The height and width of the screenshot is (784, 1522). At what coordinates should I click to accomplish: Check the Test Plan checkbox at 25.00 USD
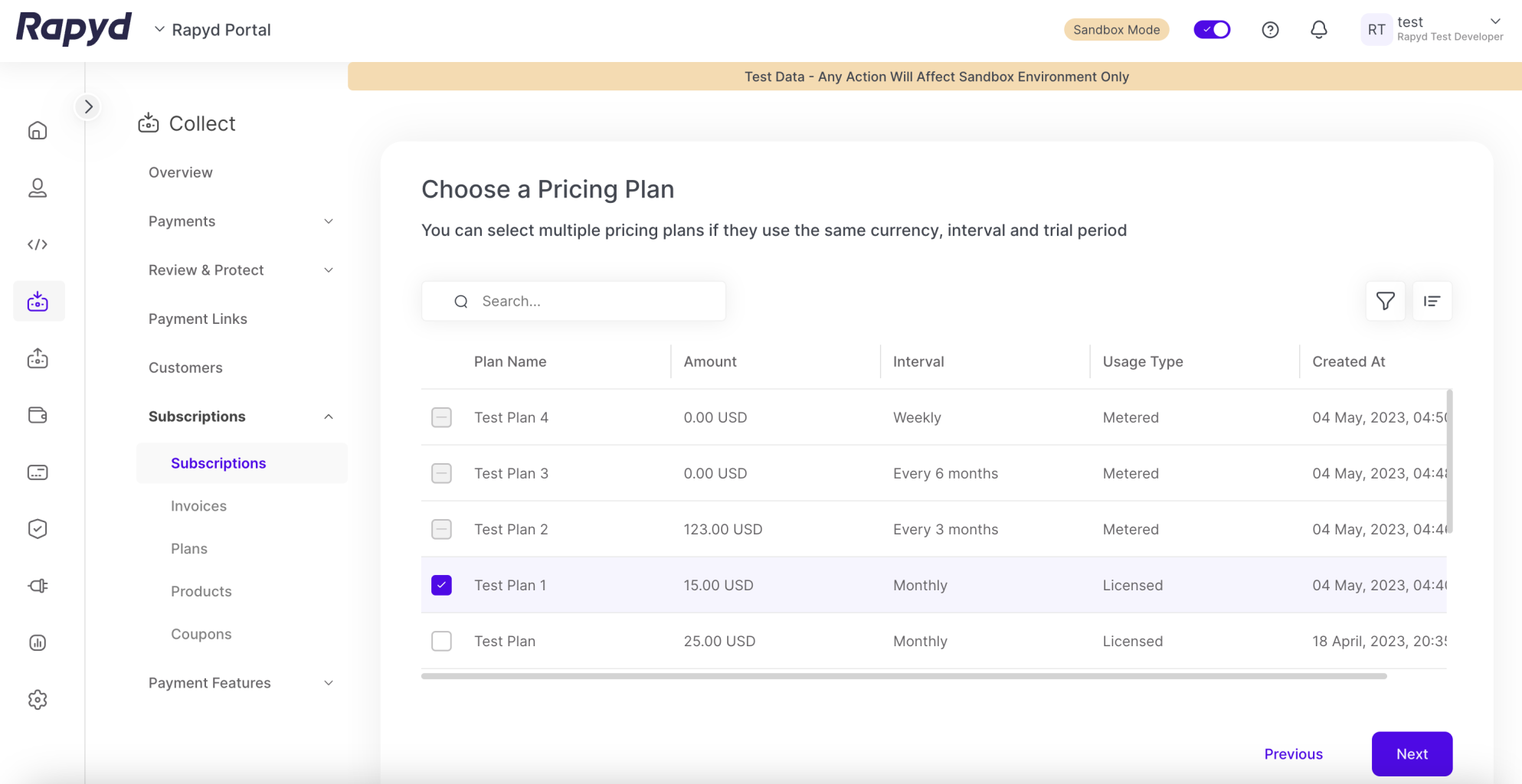(441, 641)
